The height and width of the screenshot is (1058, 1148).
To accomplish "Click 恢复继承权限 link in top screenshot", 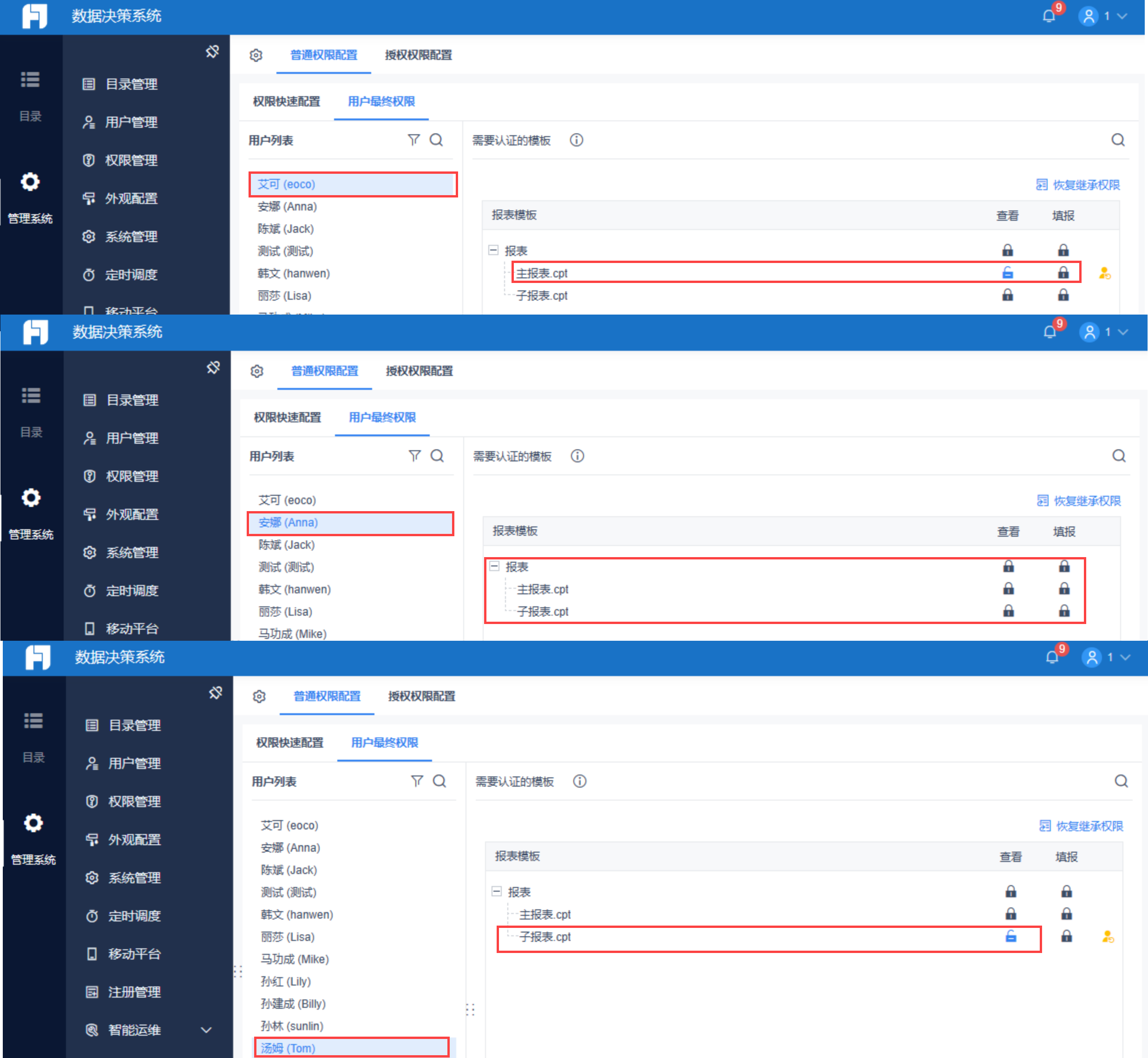I will (x=1078, y=185).
